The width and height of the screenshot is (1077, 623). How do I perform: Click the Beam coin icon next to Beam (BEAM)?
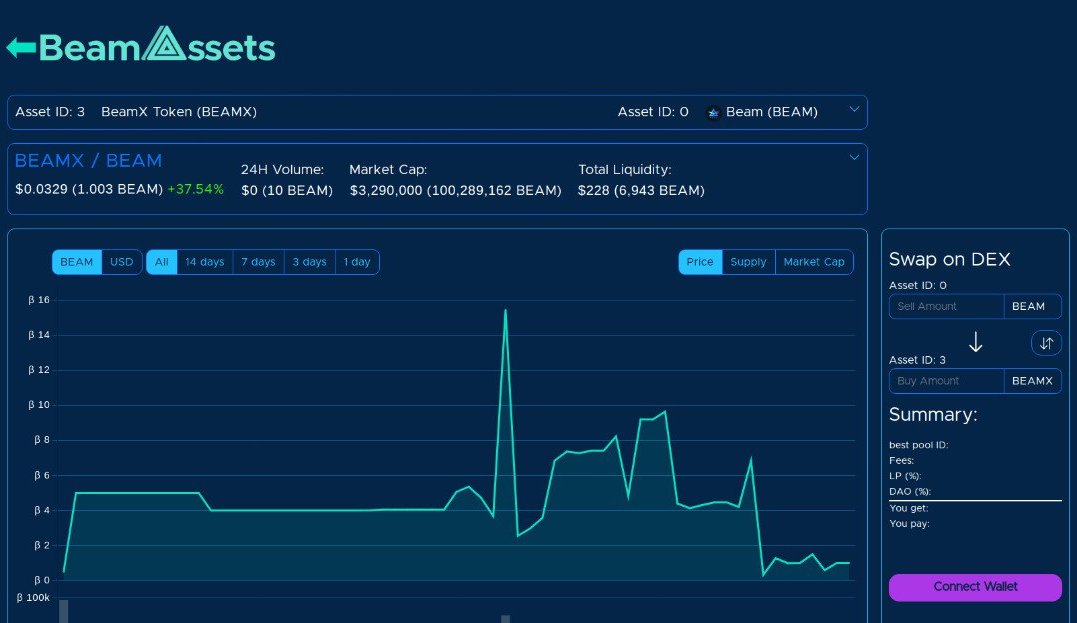pos(713,113)
